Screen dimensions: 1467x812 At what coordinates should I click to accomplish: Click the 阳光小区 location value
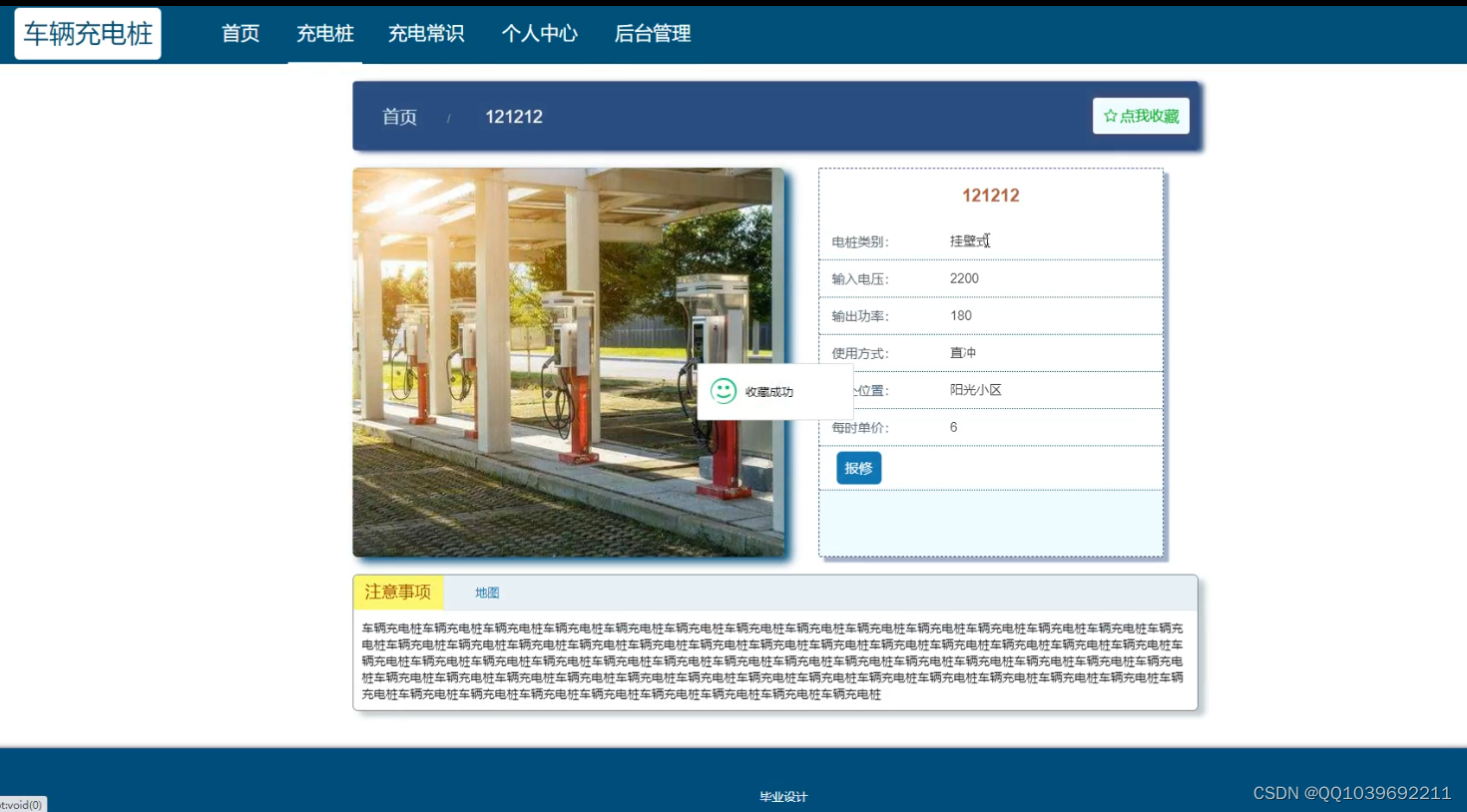coord(976,390)
